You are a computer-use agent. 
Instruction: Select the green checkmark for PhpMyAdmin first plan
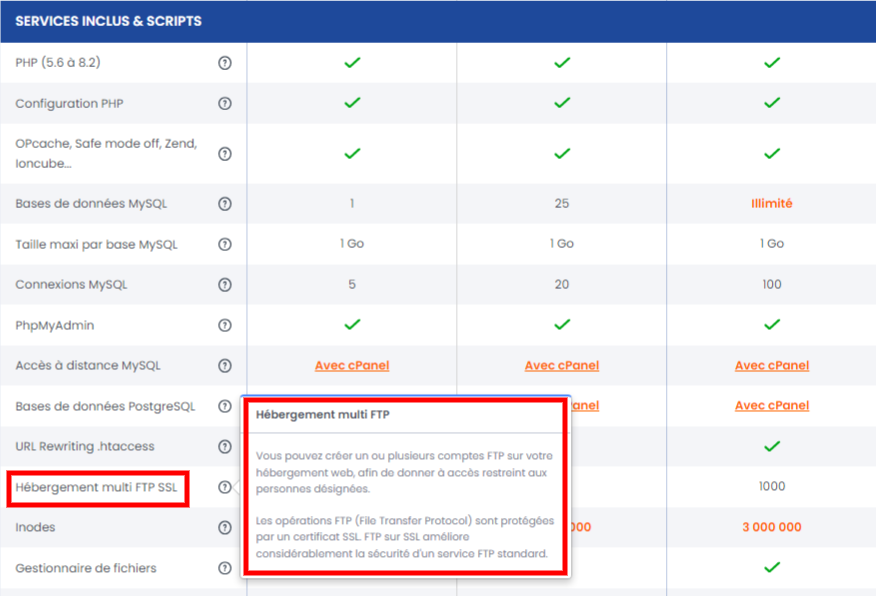click(x=351, y=324)
